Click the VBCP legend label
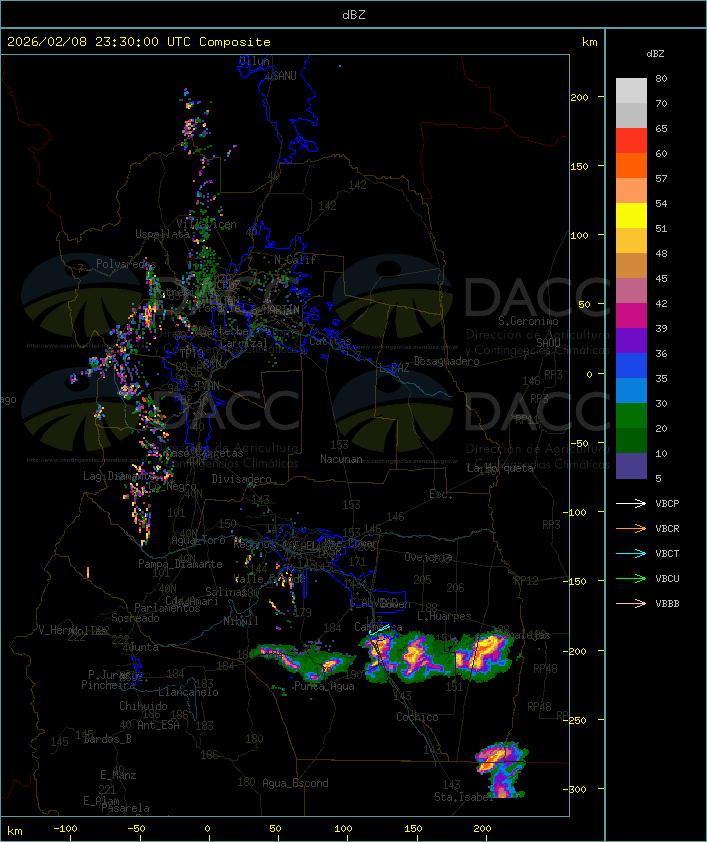The width and height of the screenshot is (707, 842). [x=667, y=504]
